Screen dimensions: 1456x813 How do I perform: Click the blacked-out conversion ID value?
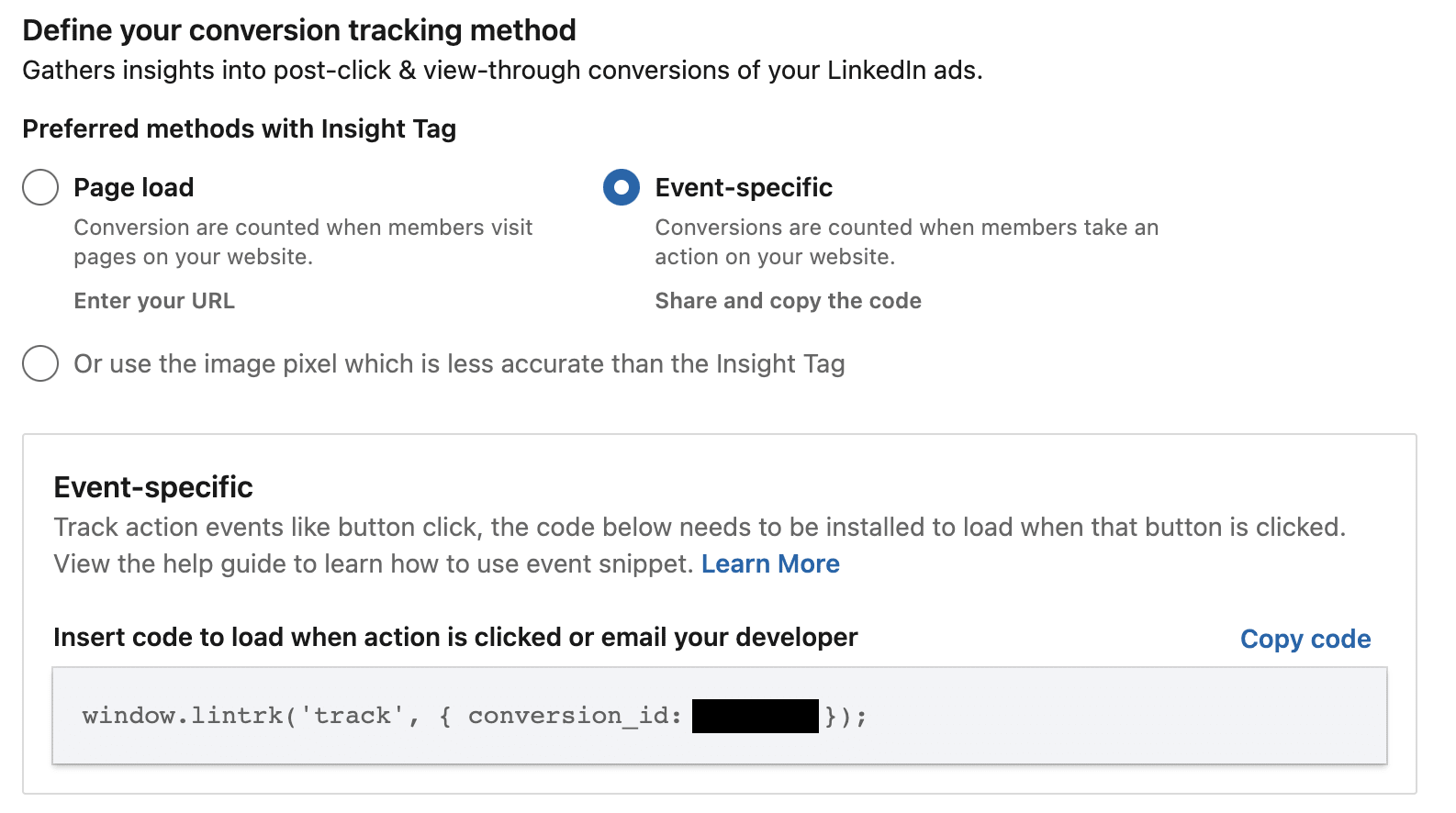point(755,716)
